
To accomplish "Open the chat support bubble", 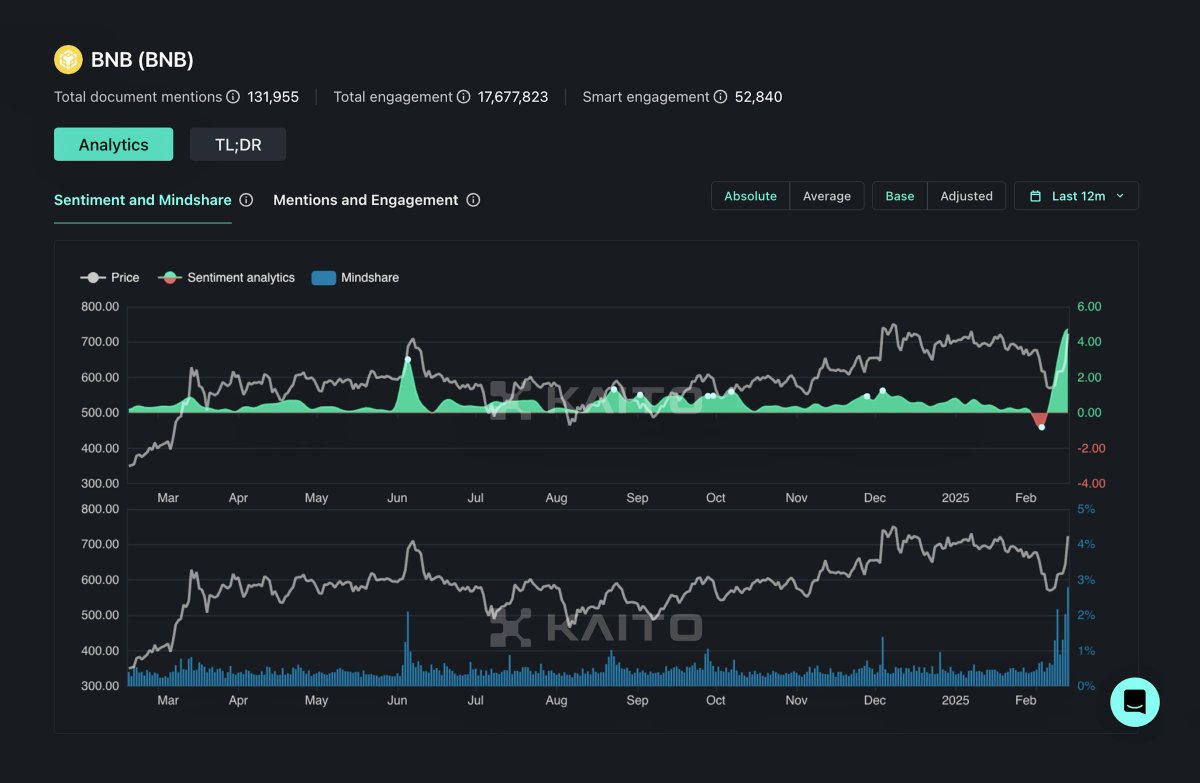I will click(x=1134, y=702).
